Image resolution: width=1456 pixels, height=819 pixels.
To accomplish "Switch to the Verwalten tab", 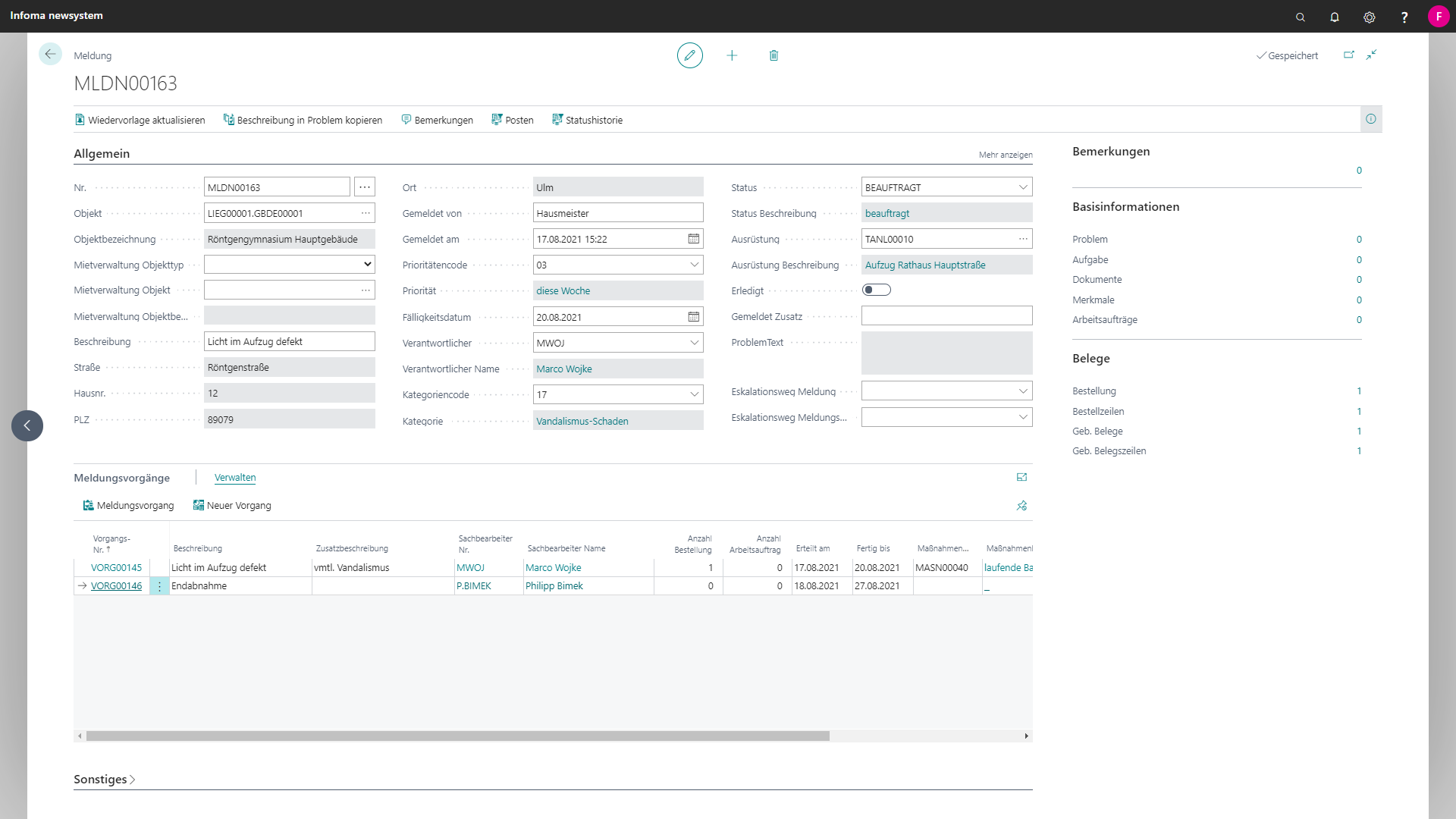I will click(x=235, y=478).
